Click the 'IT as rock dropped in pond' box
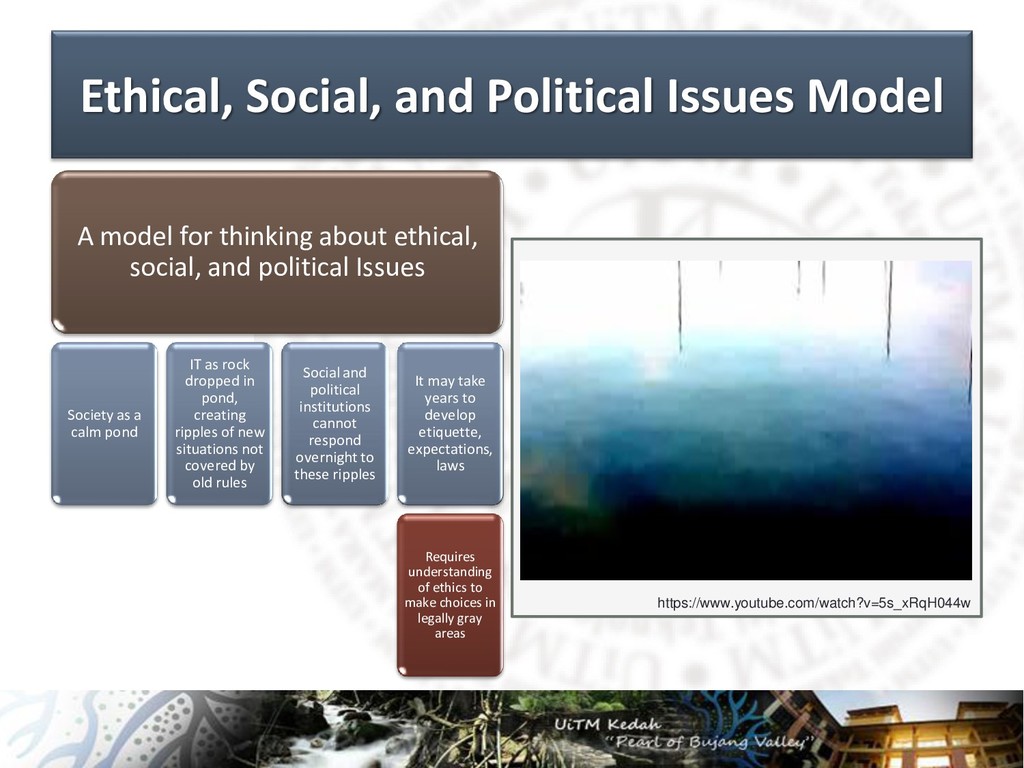Screen dimensions: 1024x768 (219, 424)
